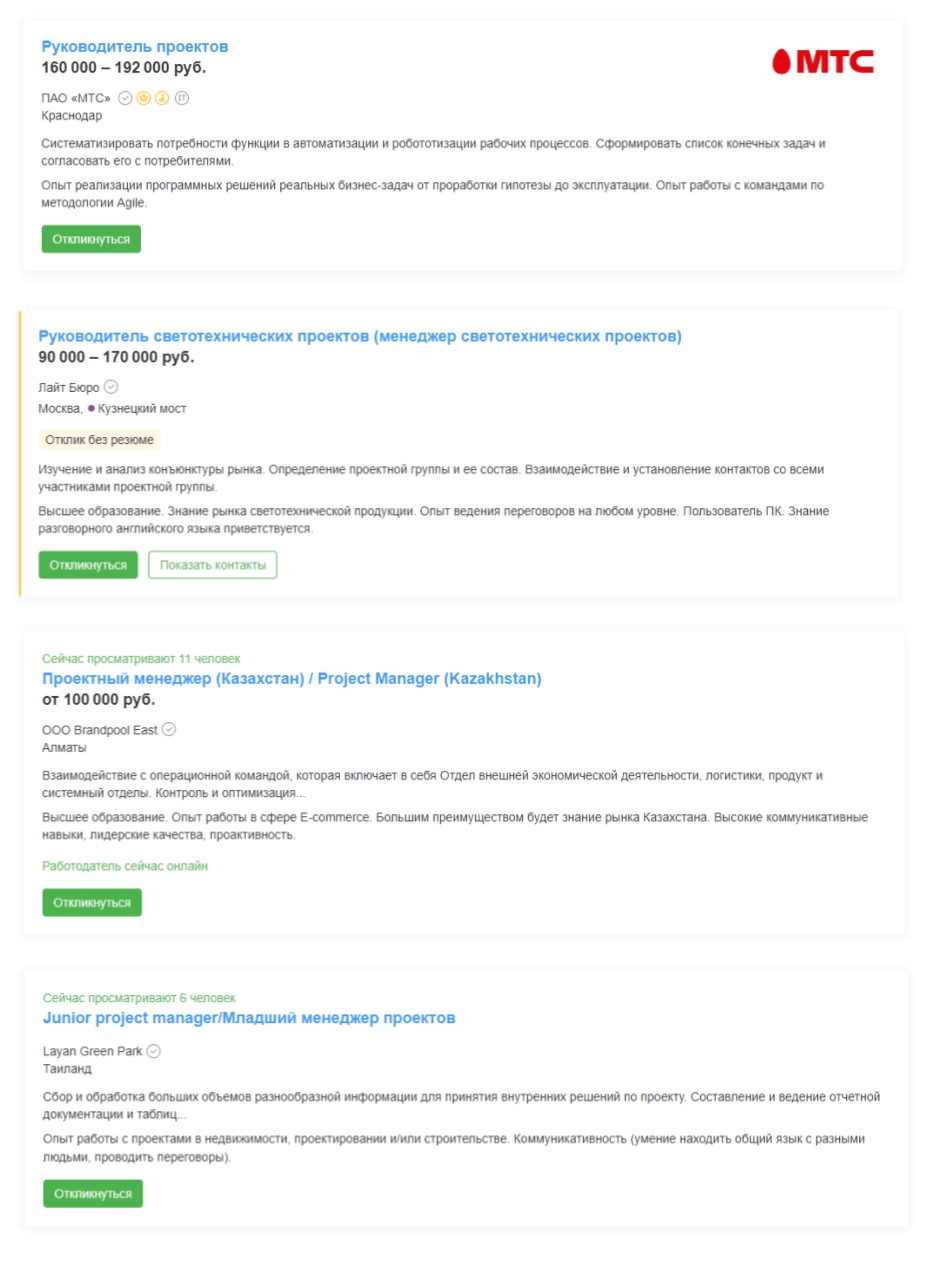Click the Показать контакты button
This screenshot has width=935, height=1261.
click(212, 565)
